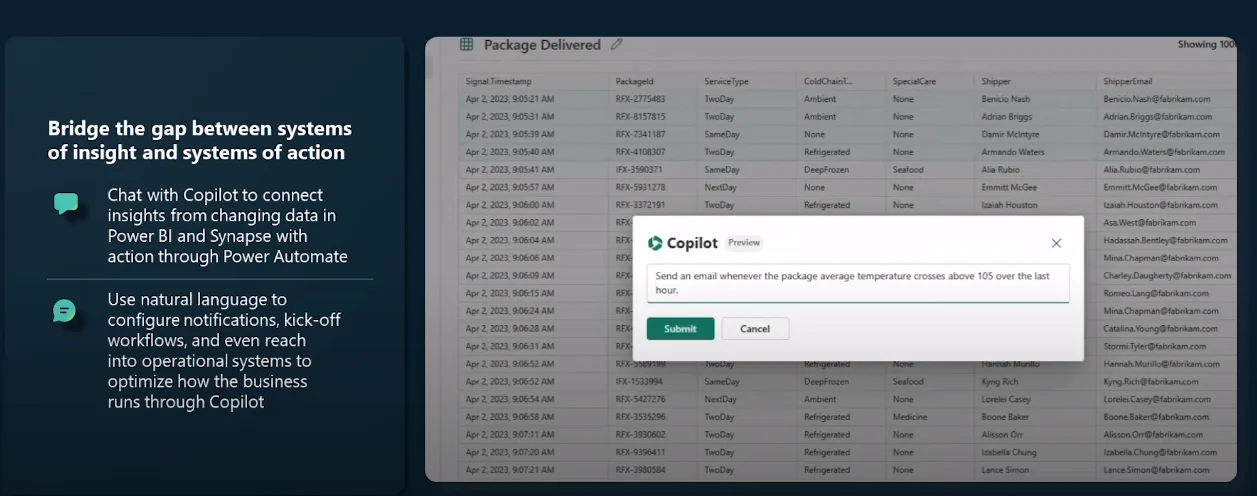Click timestamp Apr 2, 2023, 9:05:21 AM
Screen dimensions: 1257x496
[510, 99]
